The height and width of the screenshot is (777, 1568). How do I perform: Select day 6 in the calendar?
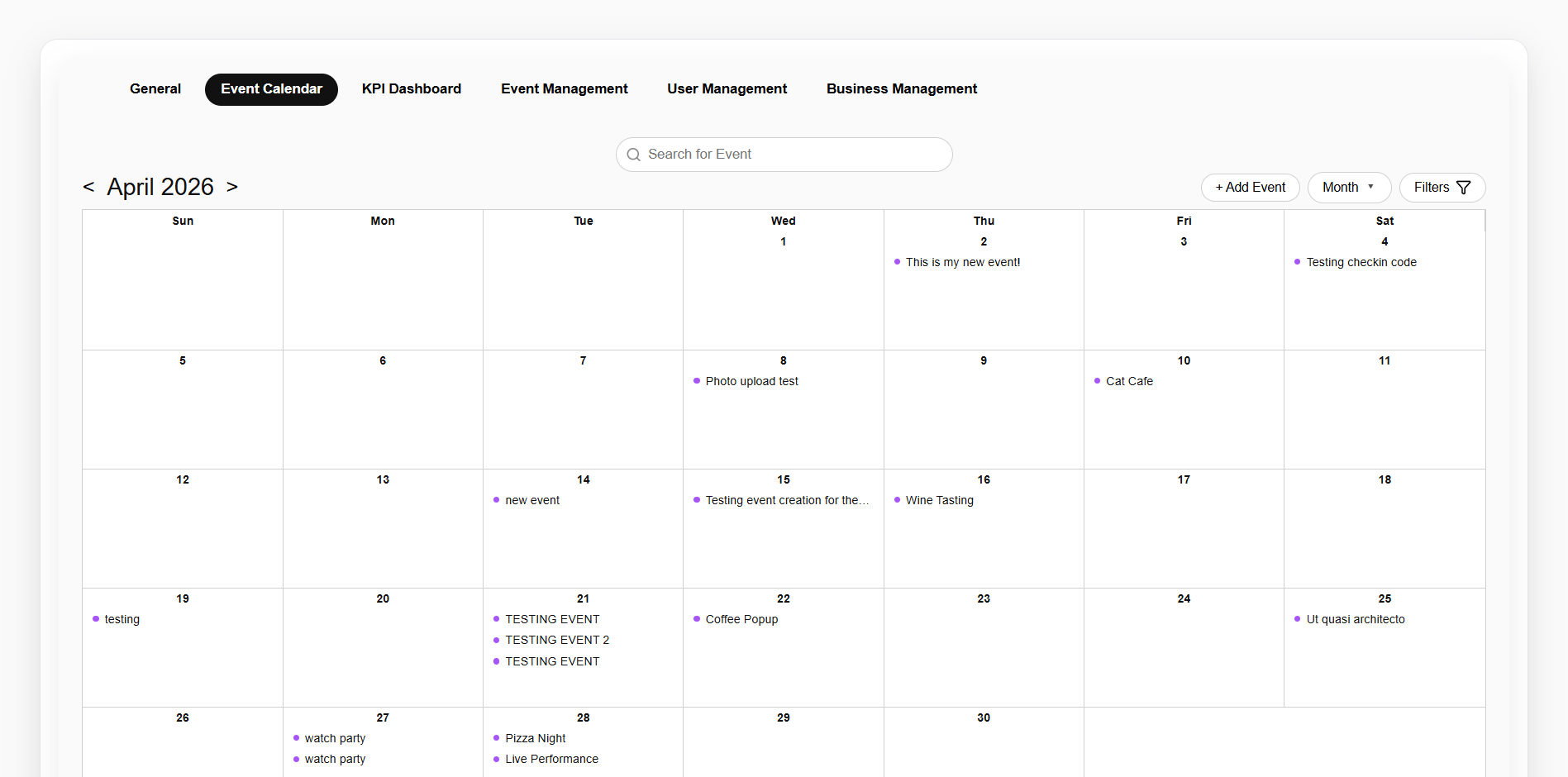pyautogui.click(x=383, y=360)
